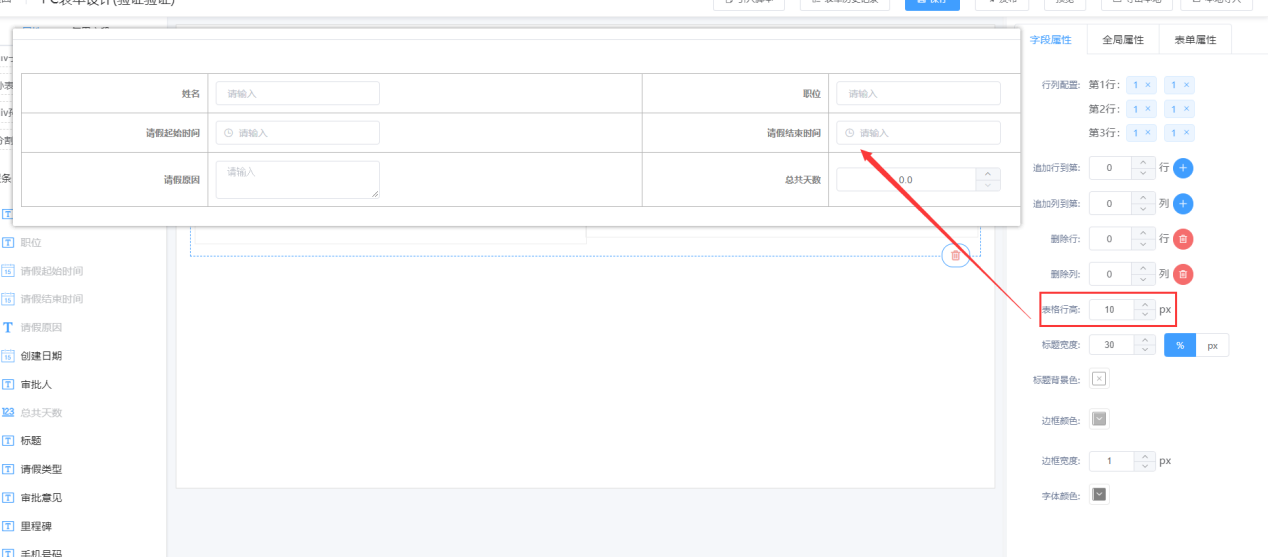The height and width of the screenshot is (557, 1268).
Task: Select the 职位 field icon in the left list
Action: click(8, 243)
